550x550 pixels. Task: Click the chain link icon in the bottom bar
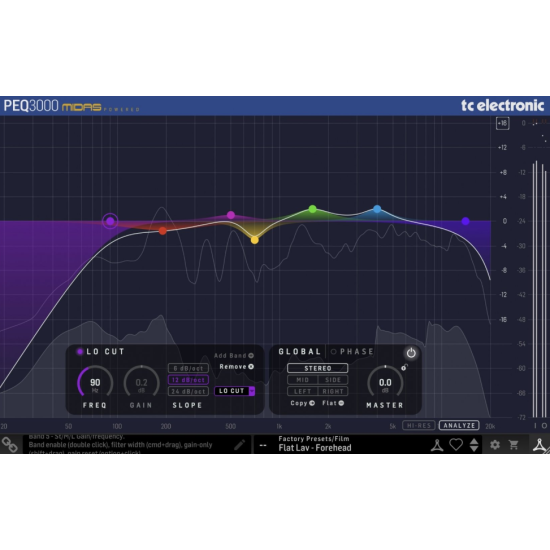point(9,445)
